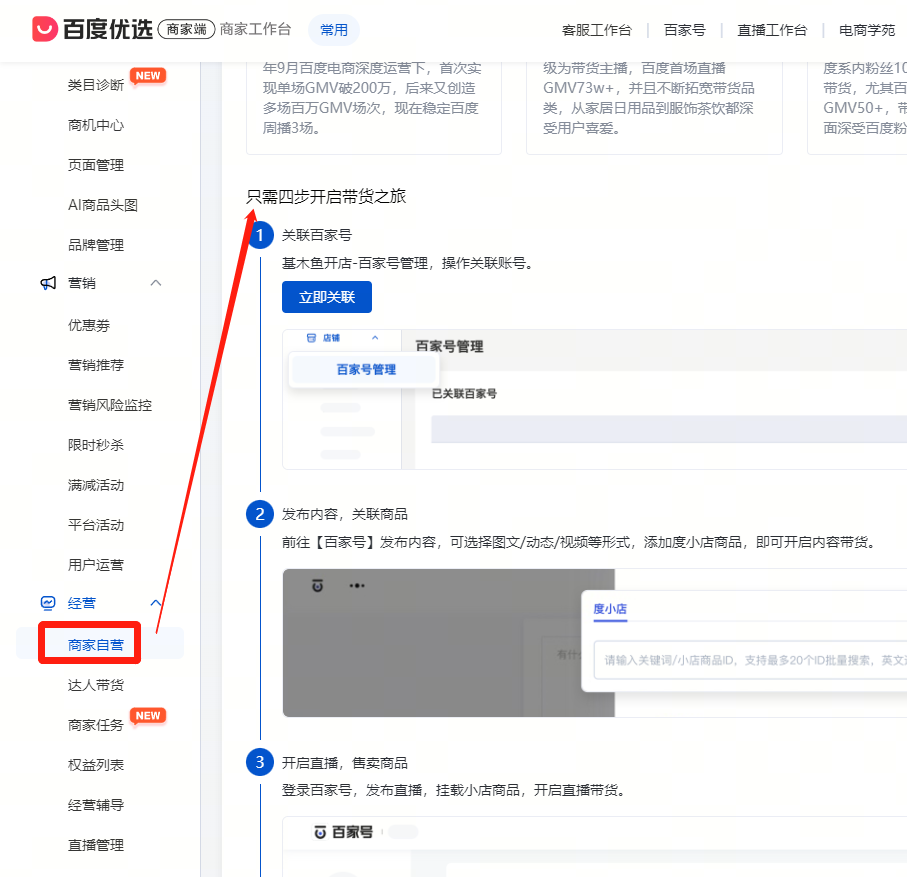Click the 发布内容 step screenshot thumbnail
907x877 pixels.
(595, 643)
